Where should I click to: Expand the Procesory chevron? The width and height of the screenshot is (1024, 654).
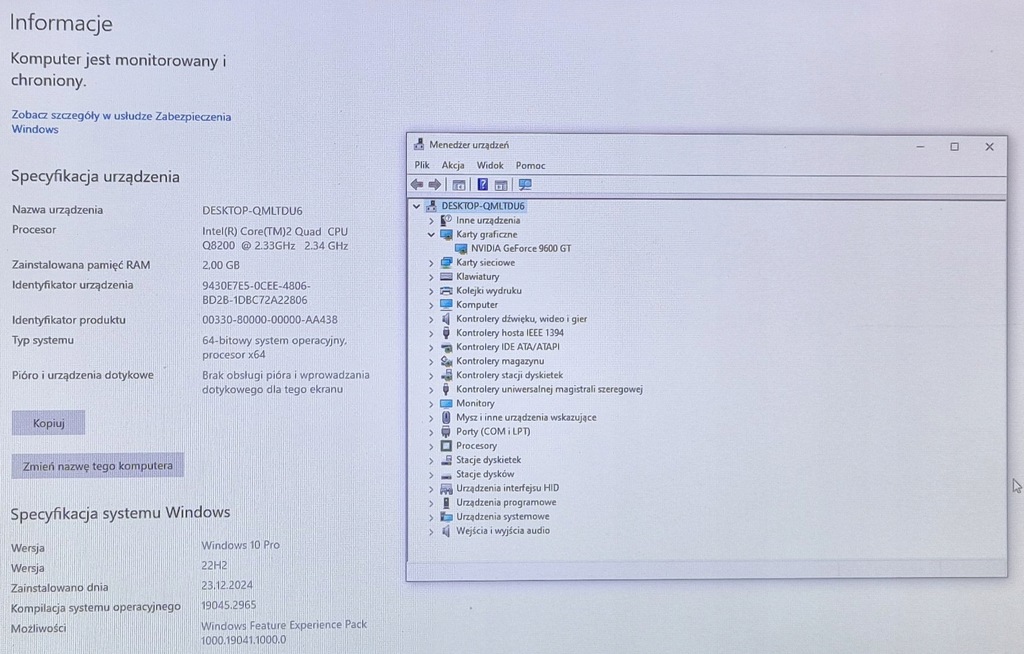[431, 446]
